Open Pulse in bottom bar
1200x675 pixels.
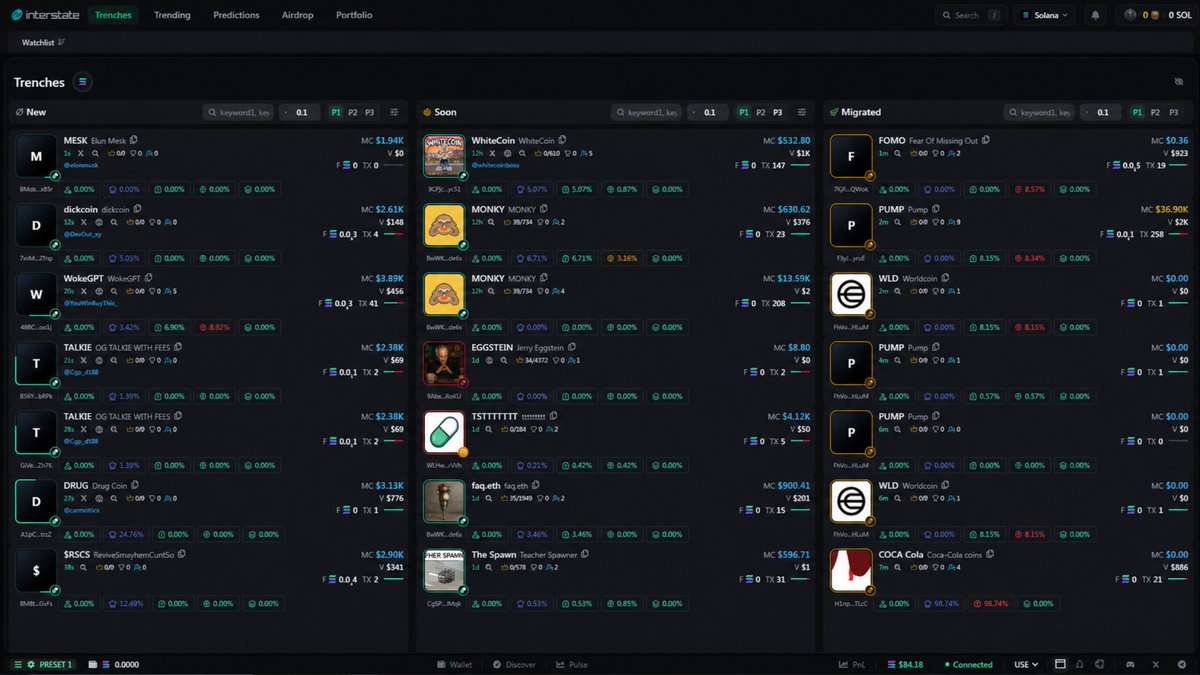573,664
